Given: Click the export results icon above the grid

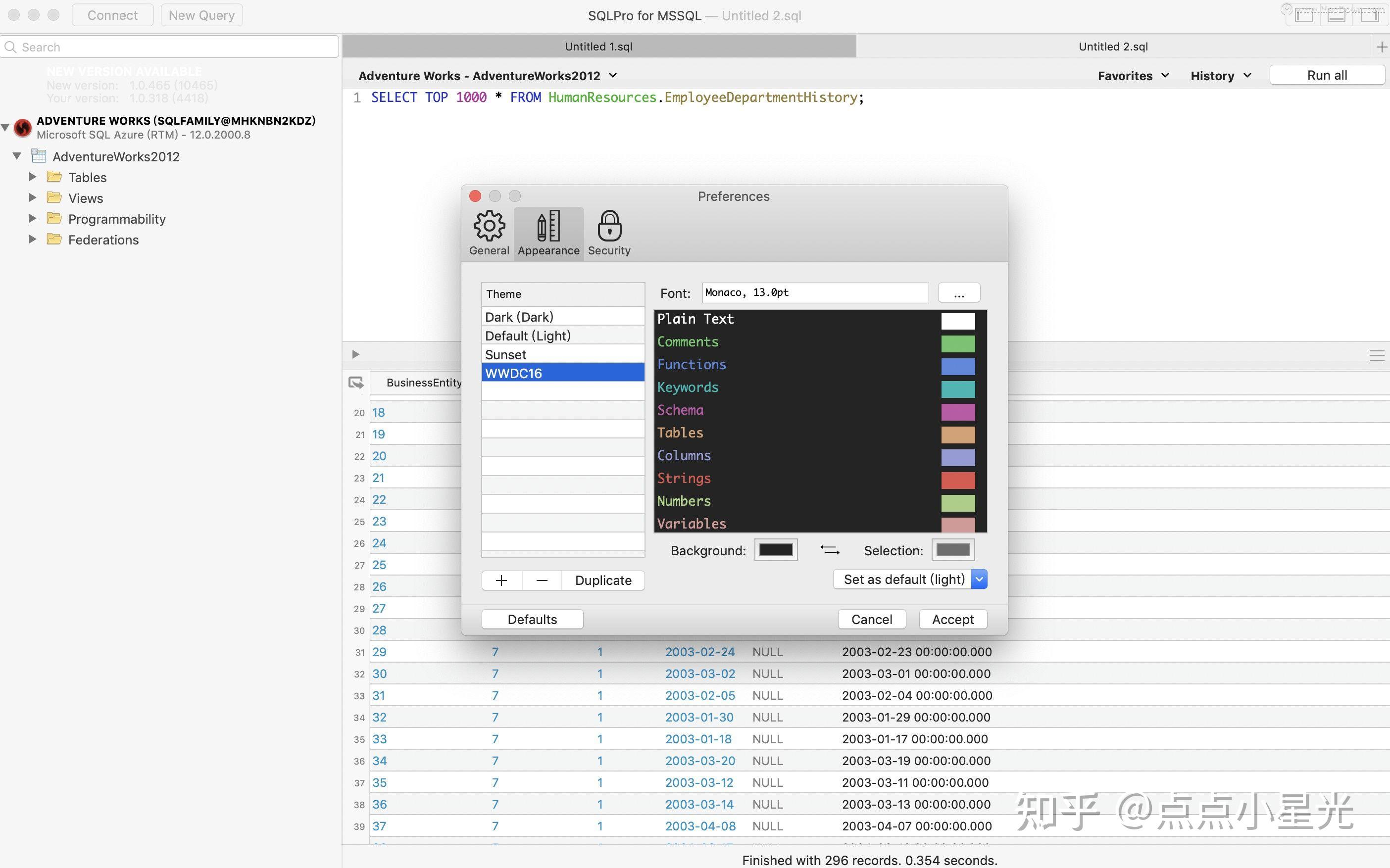Looking at the screenshot, I should pyautogui.click(x=356, y=382).
